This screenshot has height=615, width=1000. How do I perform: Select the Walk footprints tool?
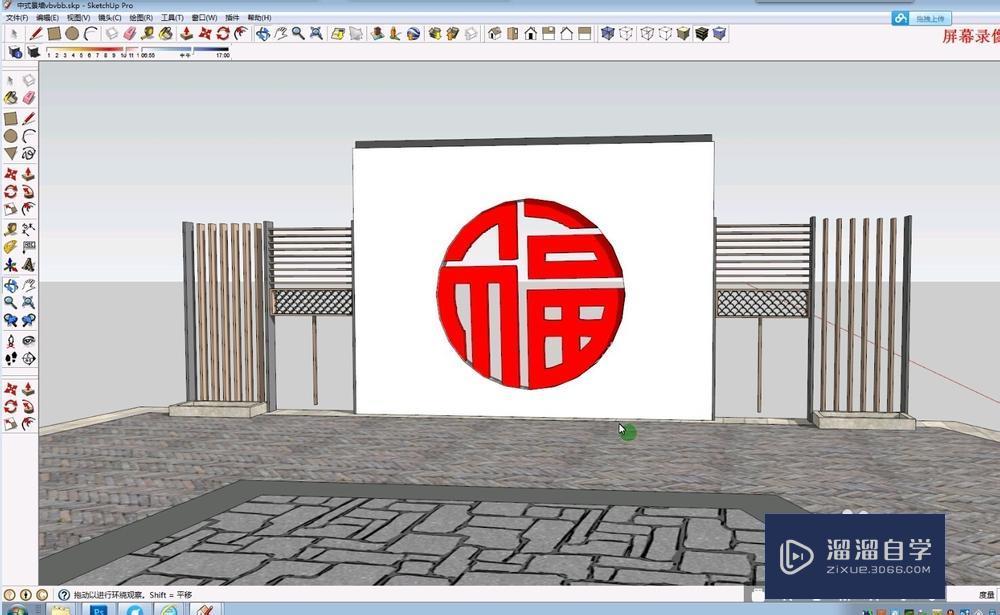[10, 359]
